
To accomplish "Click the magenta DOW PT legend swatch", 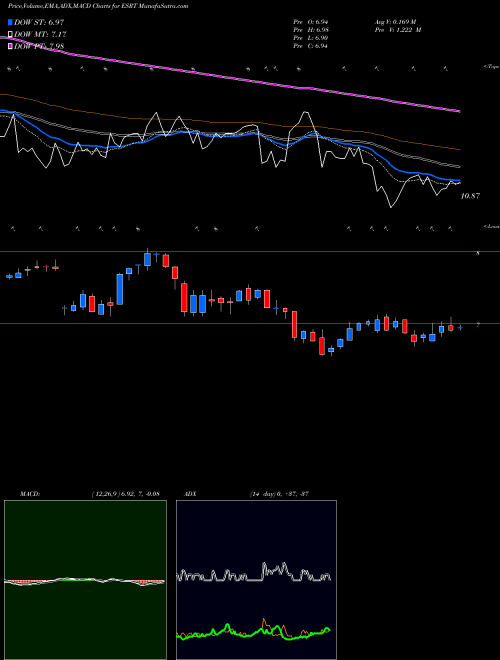I will [10, 47].
